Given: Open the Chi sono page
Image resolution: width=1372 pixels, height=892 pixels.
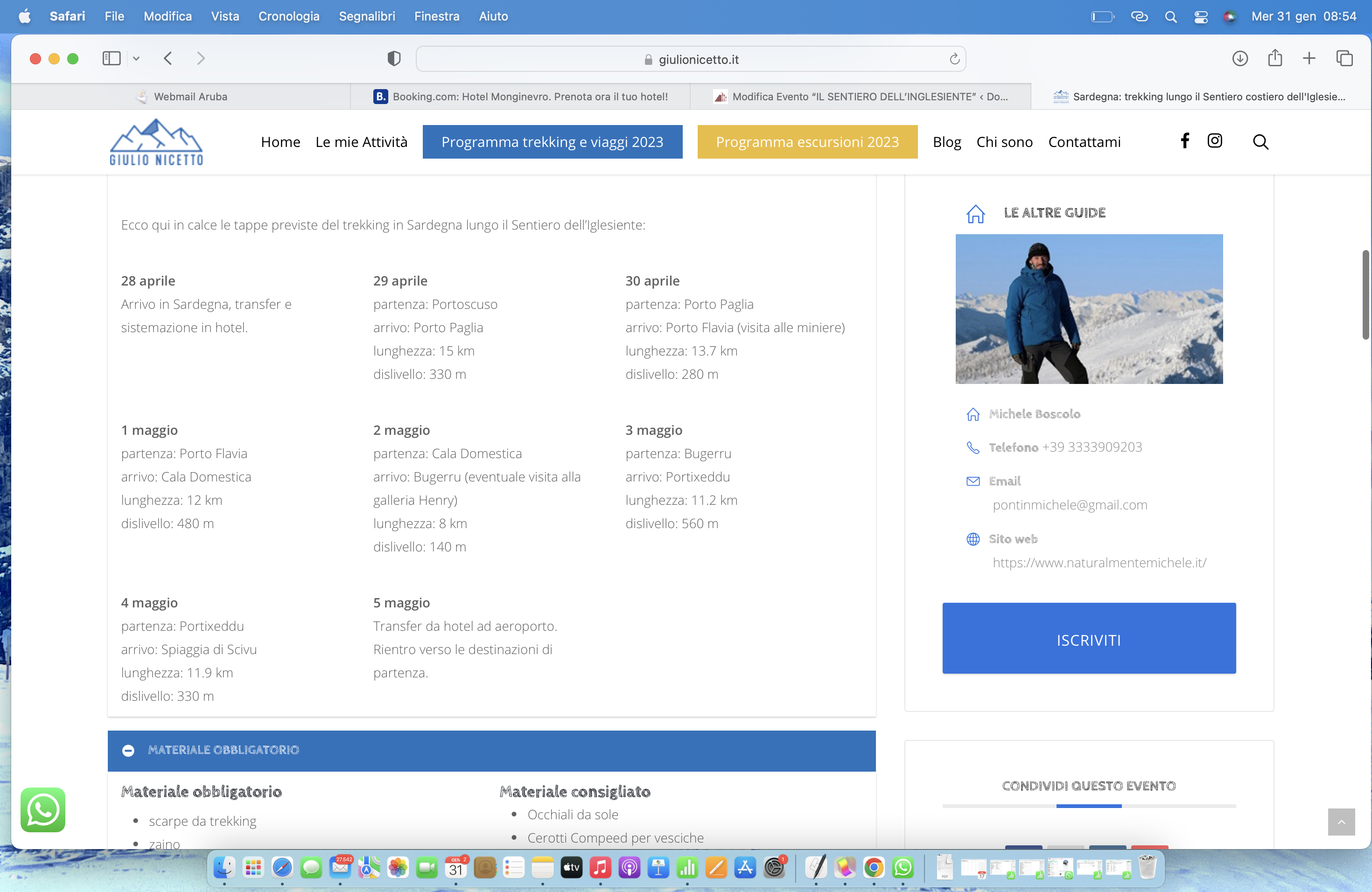Looking at the screenshot, I should (x=1004, y=142).
